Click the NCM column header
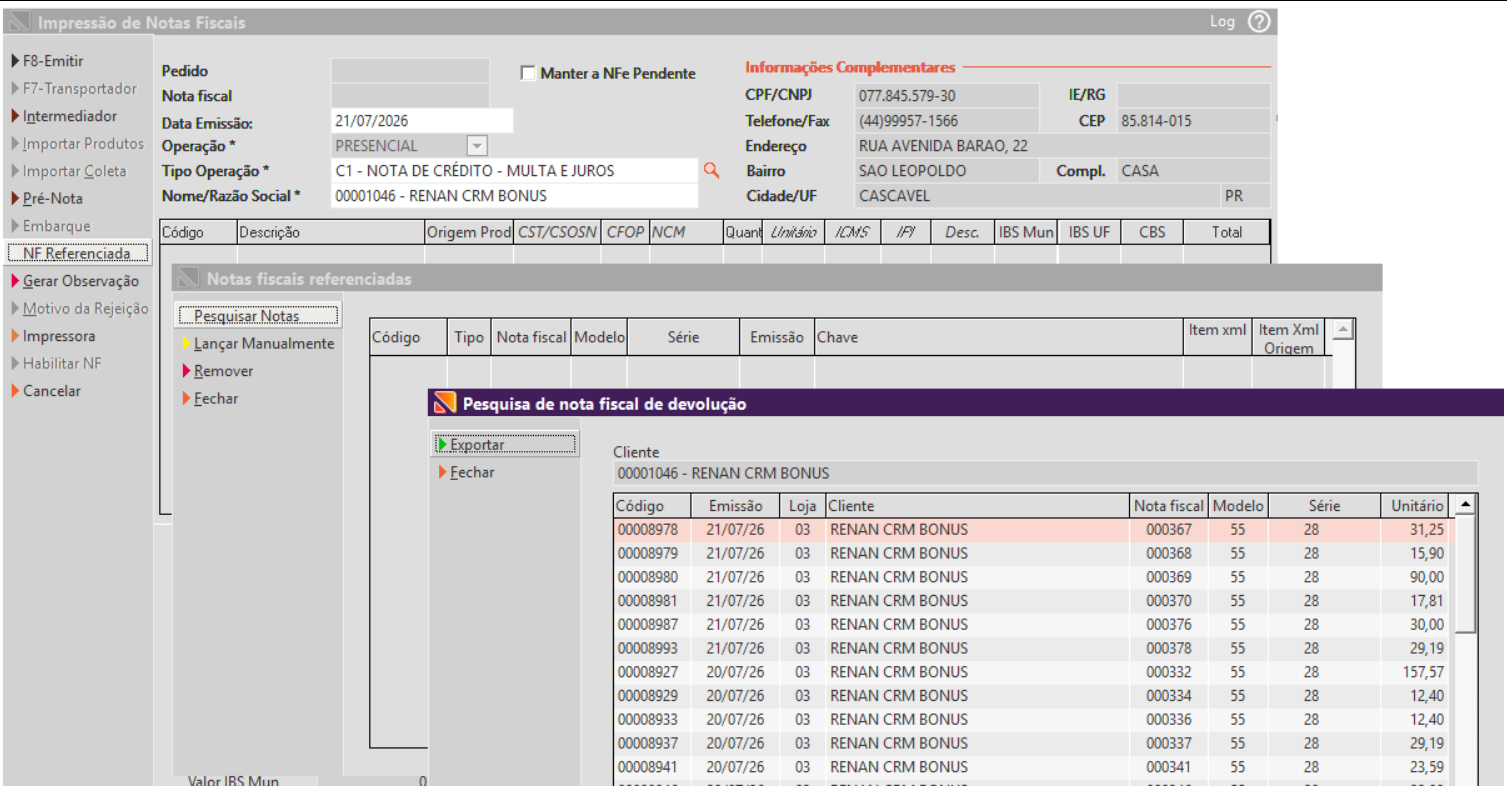Screen dimensions: 1507x786 pyautogui.click(x=686, y=232)
